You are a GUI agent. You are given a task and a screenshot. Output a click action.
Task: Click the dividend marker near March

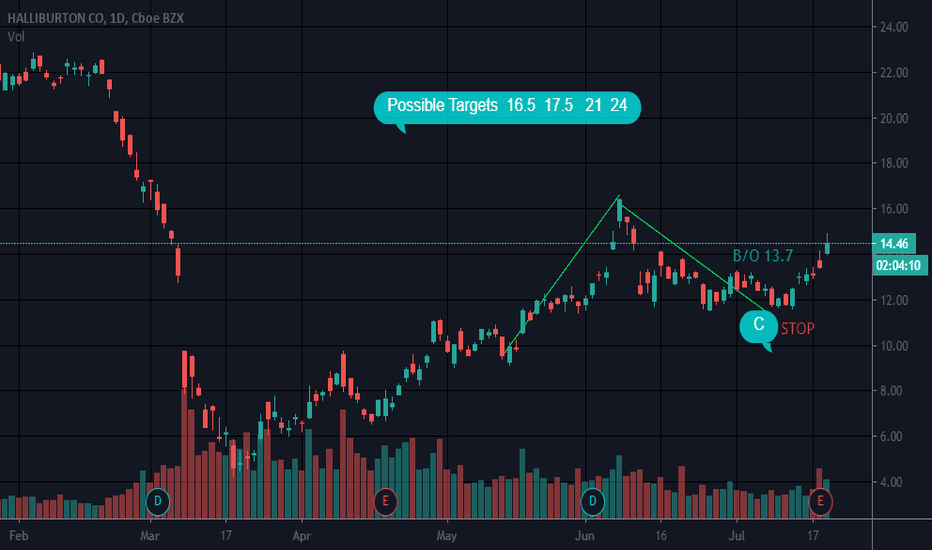(158, 501)
